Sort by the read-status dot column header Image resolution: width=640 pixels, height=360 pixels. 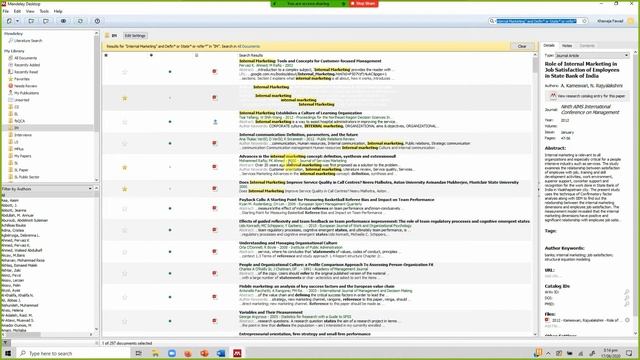coord(151,55)
